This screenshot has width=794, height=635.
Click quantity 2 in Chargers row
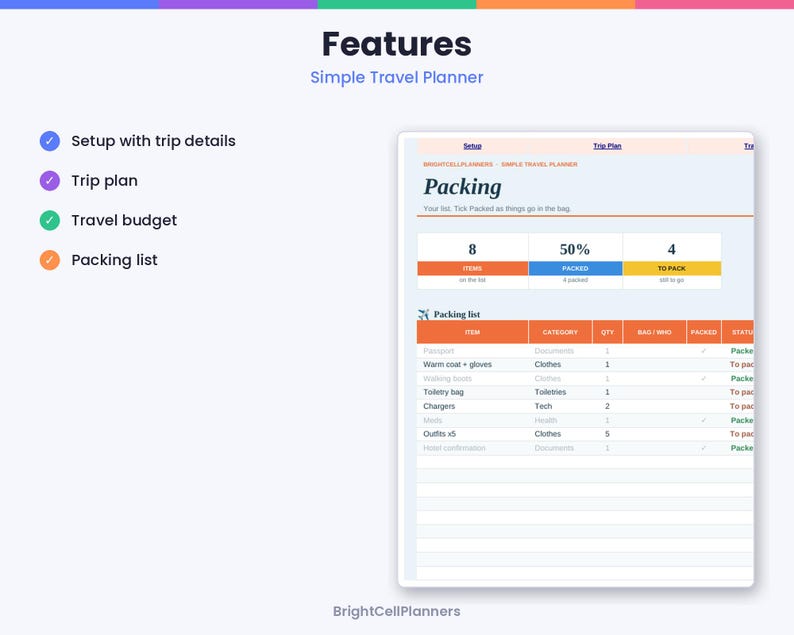[x=607, y=406]
